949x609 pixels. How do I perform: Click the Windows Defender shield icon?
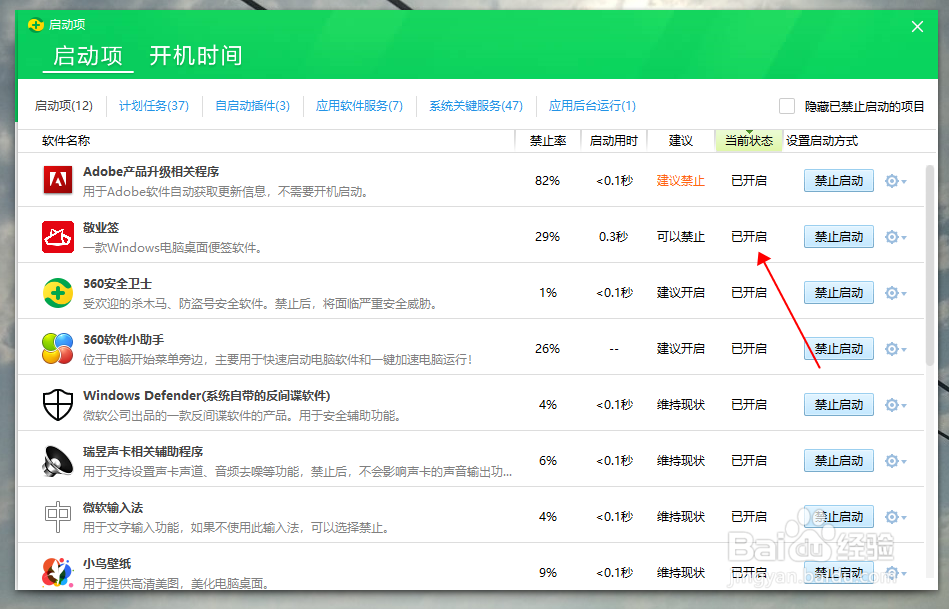57,404
